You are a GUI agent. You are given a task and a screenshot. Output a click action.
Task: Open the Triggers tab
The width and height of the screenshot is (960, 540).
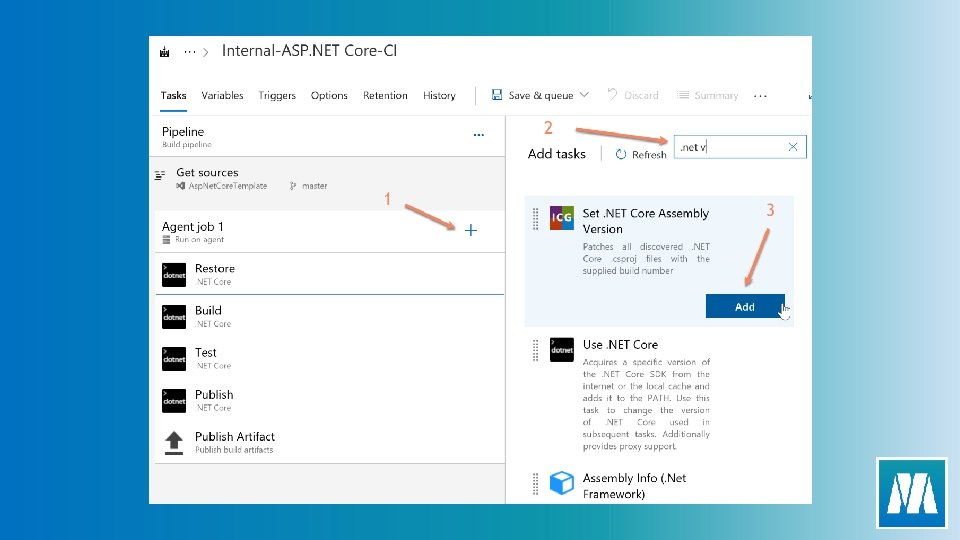click(277, 96)
